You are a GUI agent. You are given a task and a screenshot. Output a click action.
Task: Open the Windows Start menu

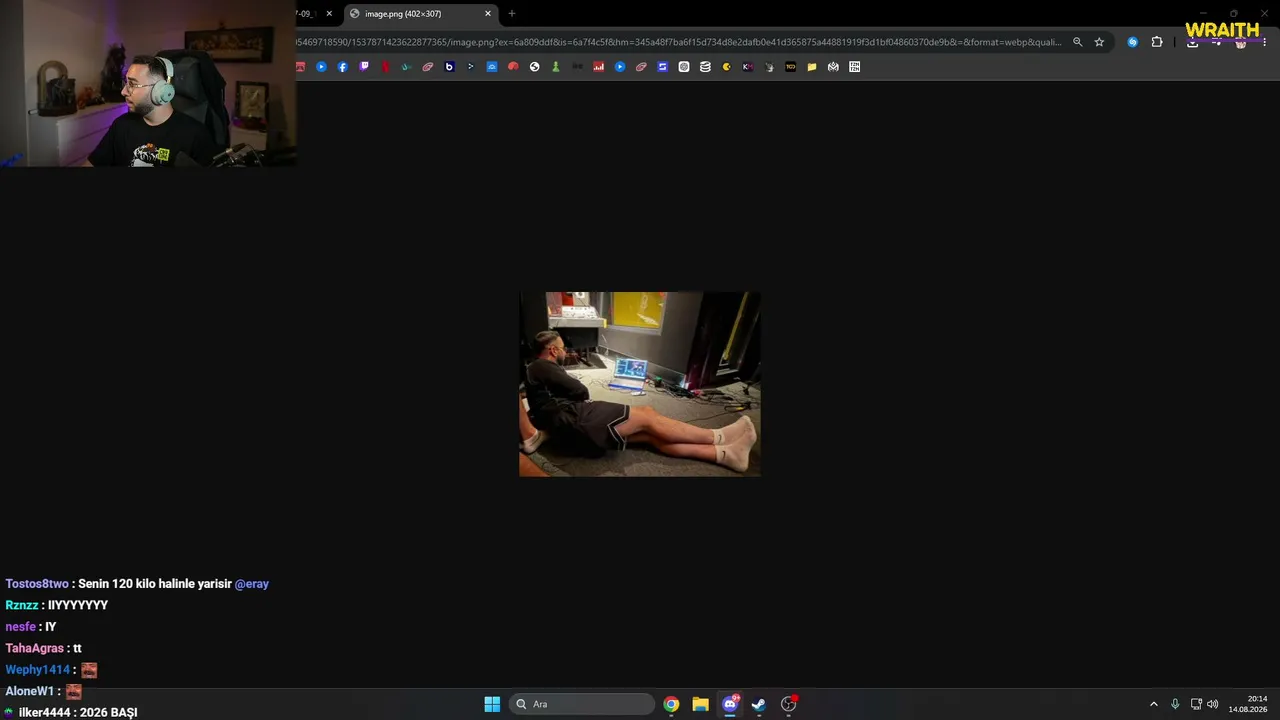(492, 704)
